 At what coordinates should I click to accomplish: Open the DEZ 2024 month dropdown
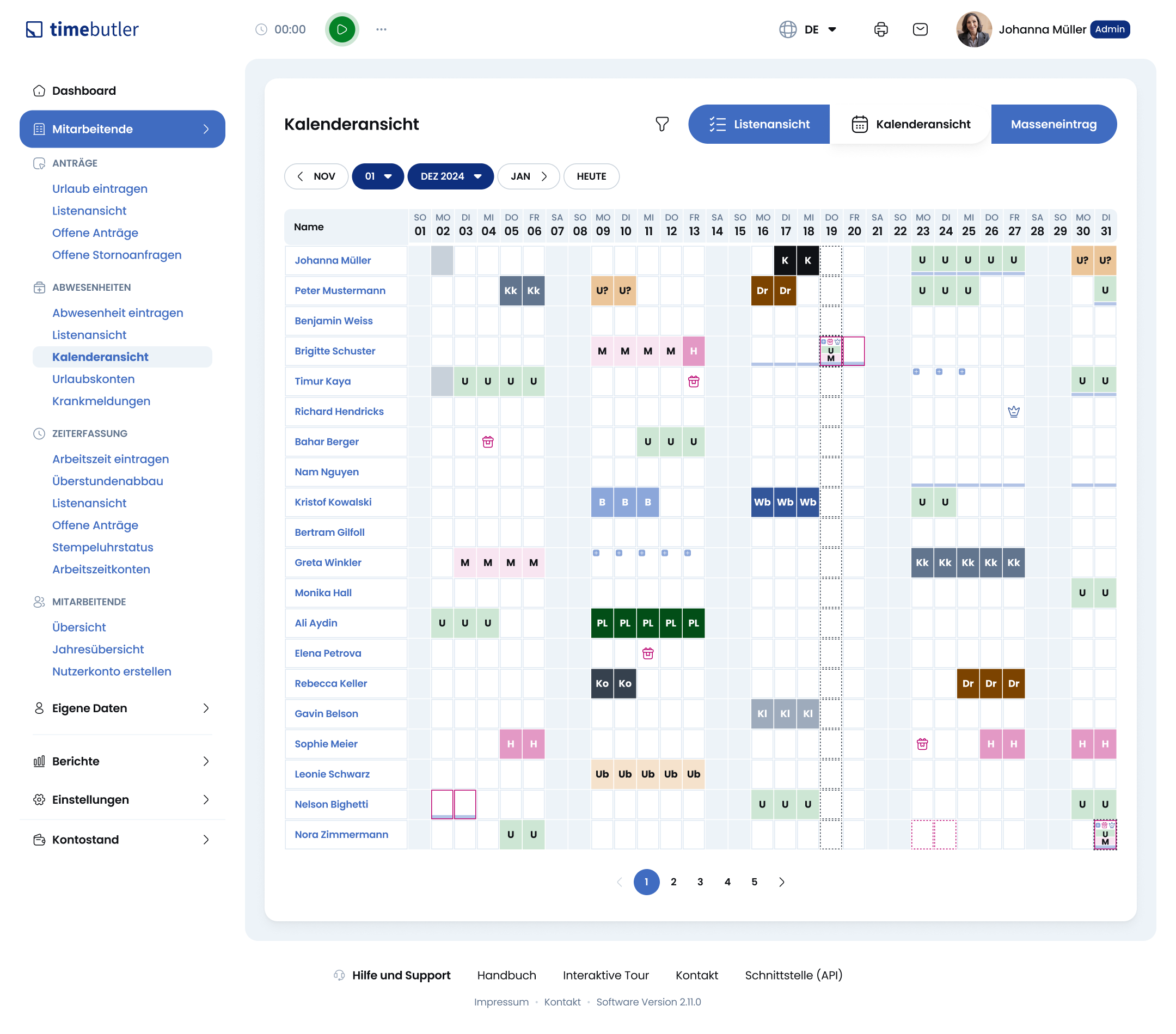pos(450,176)
